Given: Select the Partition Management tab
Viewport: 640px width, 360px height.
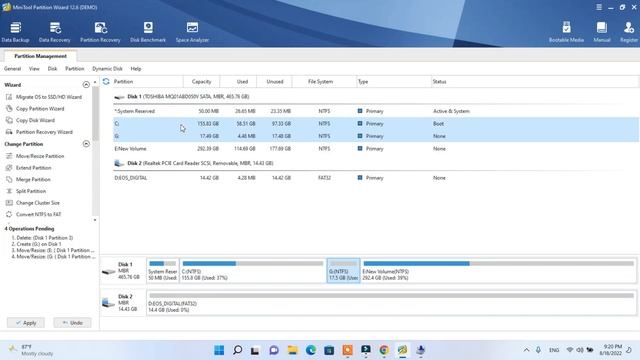Looking at the screenshot, I should point(40,56).
